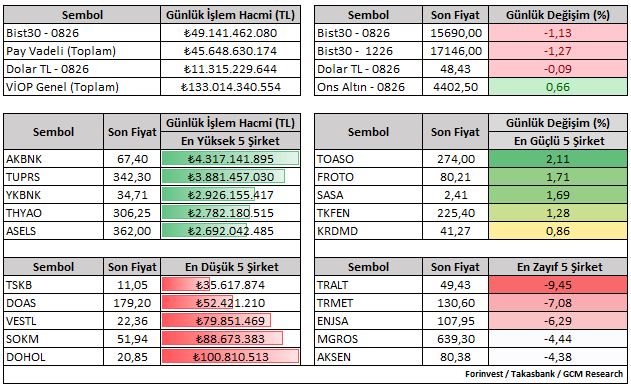The height and width of the screenshot is (389, 631).
Task: Click the Forinvest / Takasbank / GCM Research credit
Action: click(544, 374)
